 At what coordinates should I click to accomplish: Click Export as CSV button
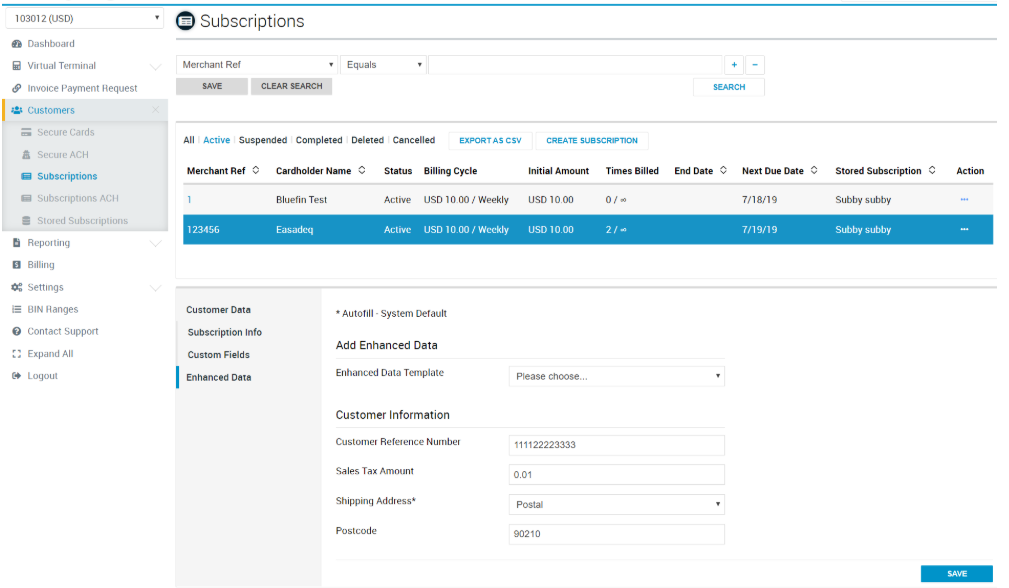pos(490,141)
